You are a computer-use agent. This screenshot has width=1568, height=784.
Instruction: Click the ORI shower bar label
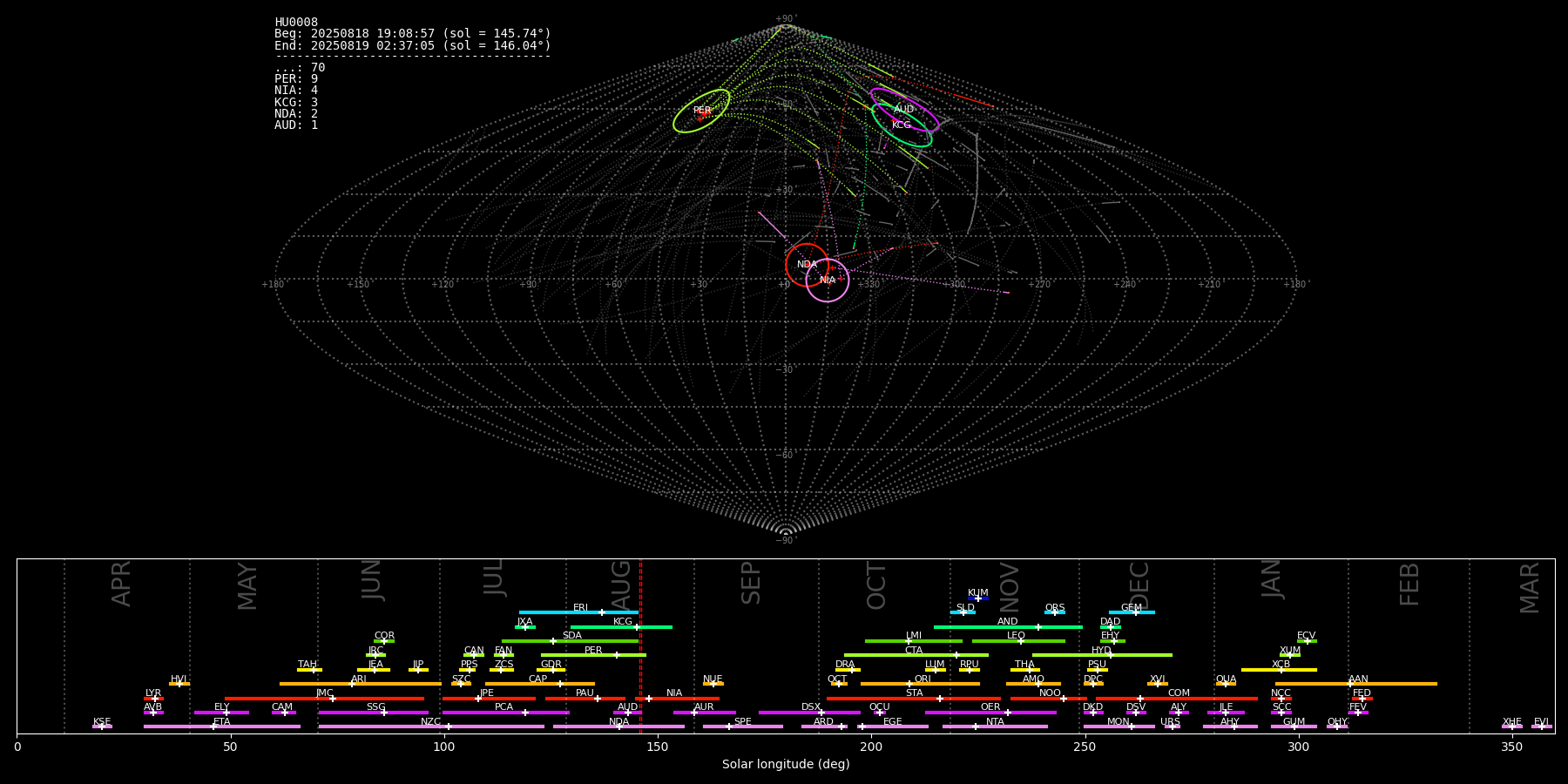coord(923,679)
